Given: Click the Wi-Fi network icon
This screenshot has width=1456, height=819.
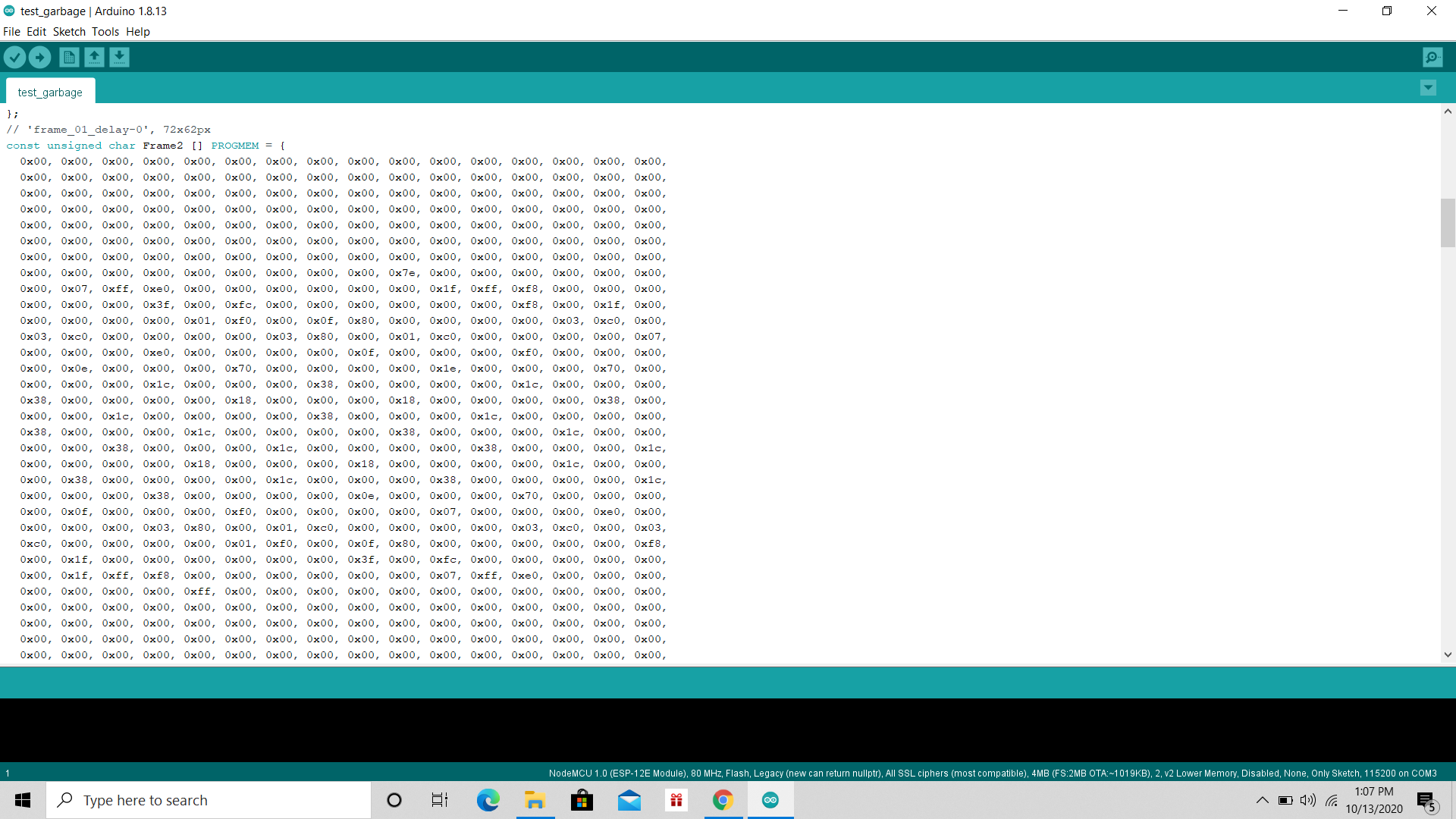Looking at the screenshot, I should (x=1332, y=800).
